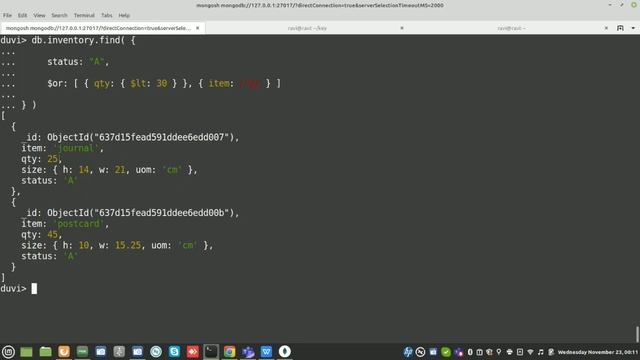Viewport: 640px width, 360px height.
Task: Click the db.inventory.find( command text
Action: [78, 40]
